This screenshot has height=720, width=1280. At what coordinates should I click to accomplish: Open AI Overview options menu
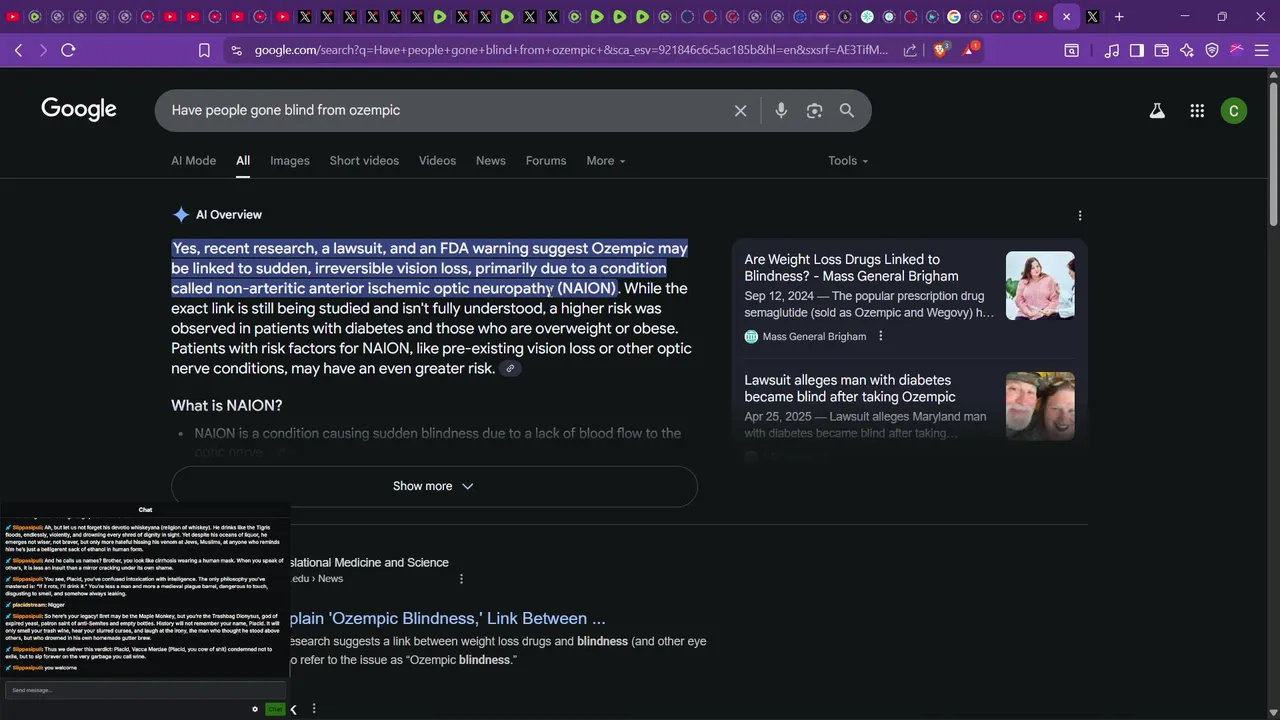pyautogui.click(x=1079, y=215)
